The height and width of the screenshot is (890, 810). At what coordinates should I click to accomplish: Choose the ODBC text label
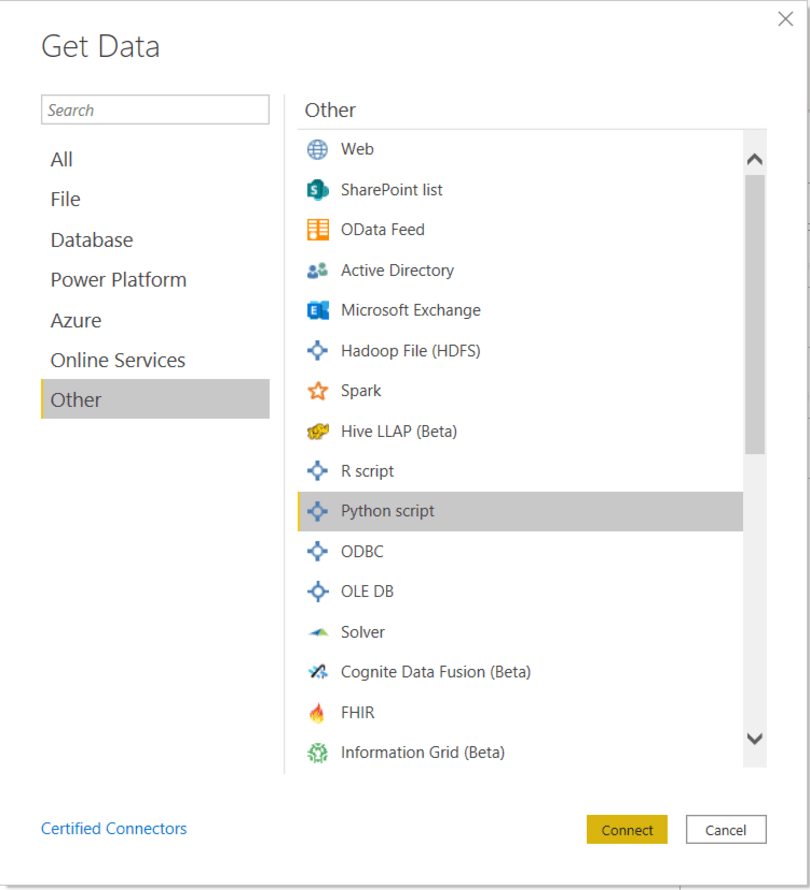362,551
